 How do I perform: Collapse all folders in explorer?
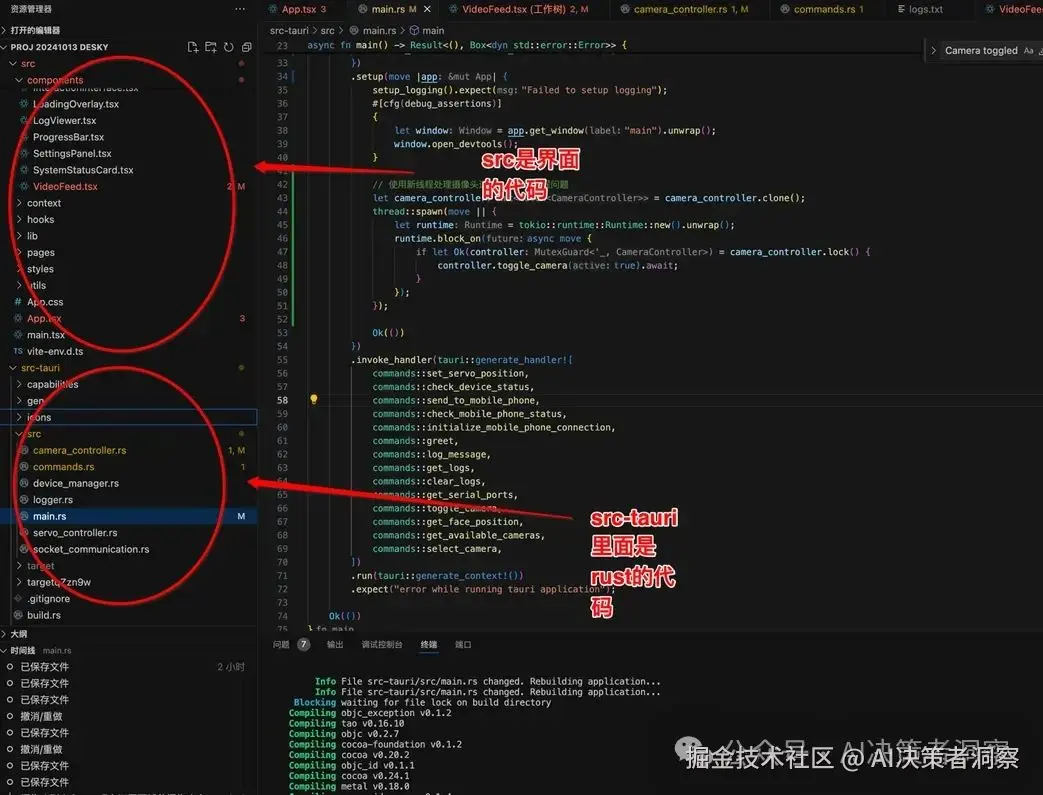click(247, 47)
